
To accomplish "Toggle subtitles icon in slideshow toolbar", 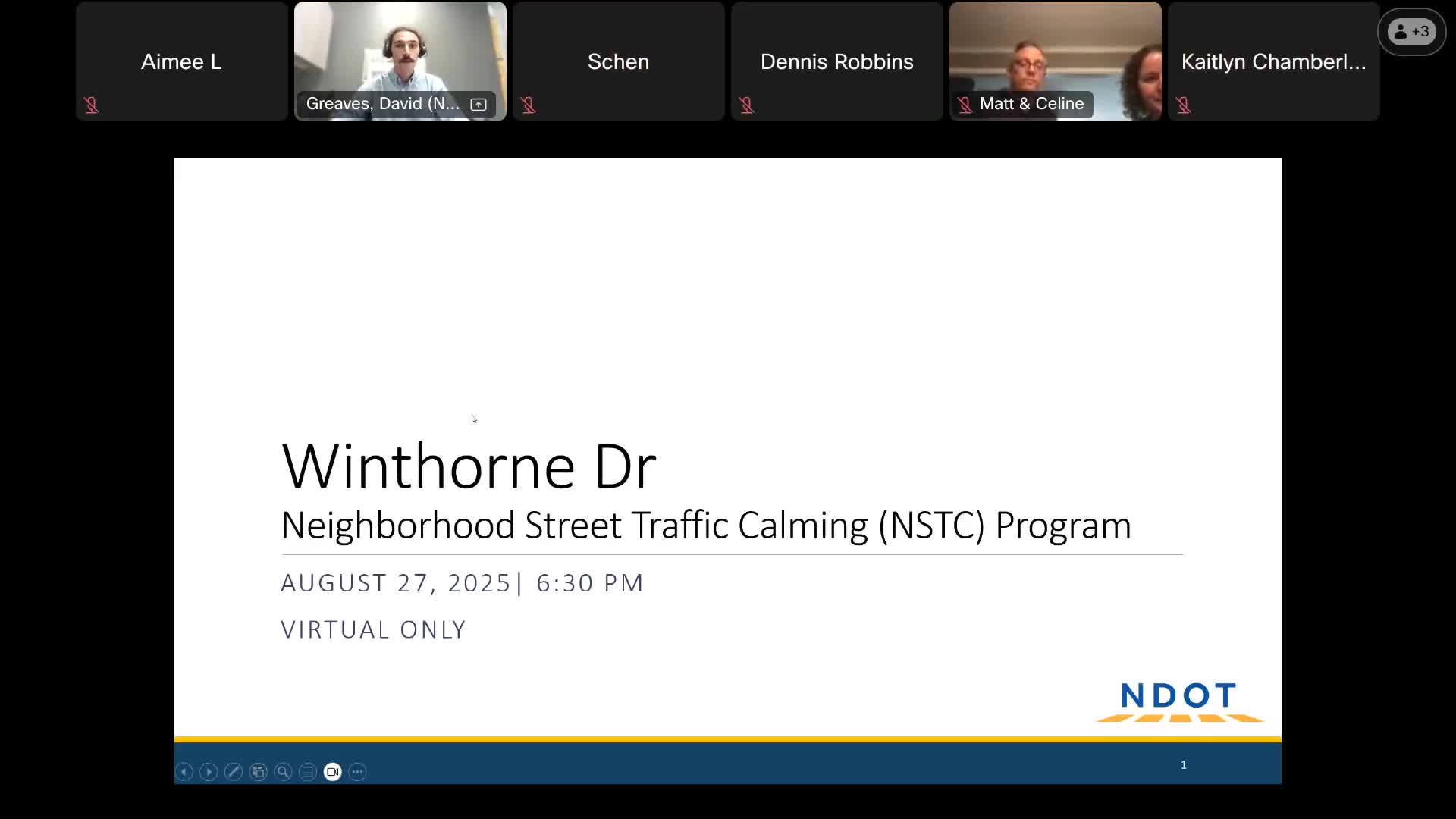I will click(x=308, y=772).
